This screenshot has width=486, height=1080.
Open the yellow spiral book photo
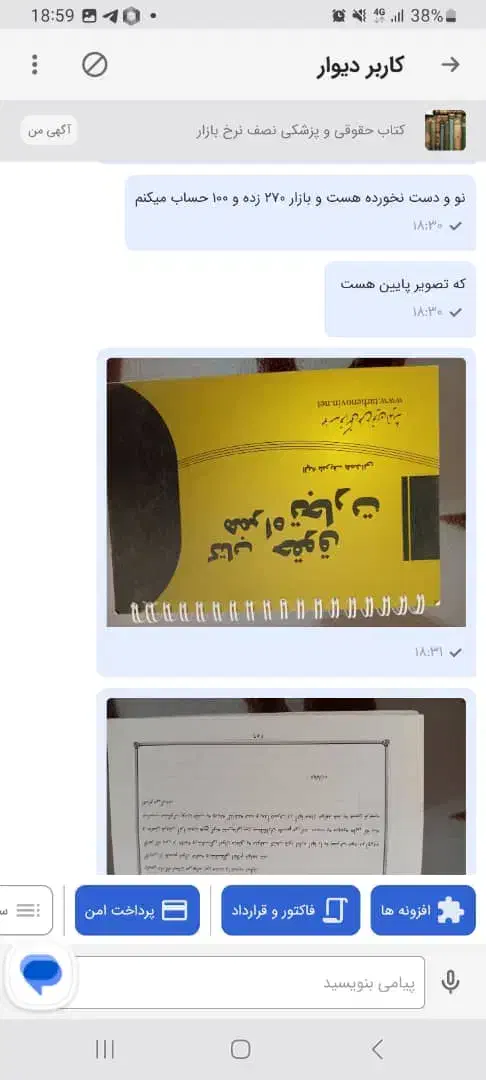[x=286, y=492]
